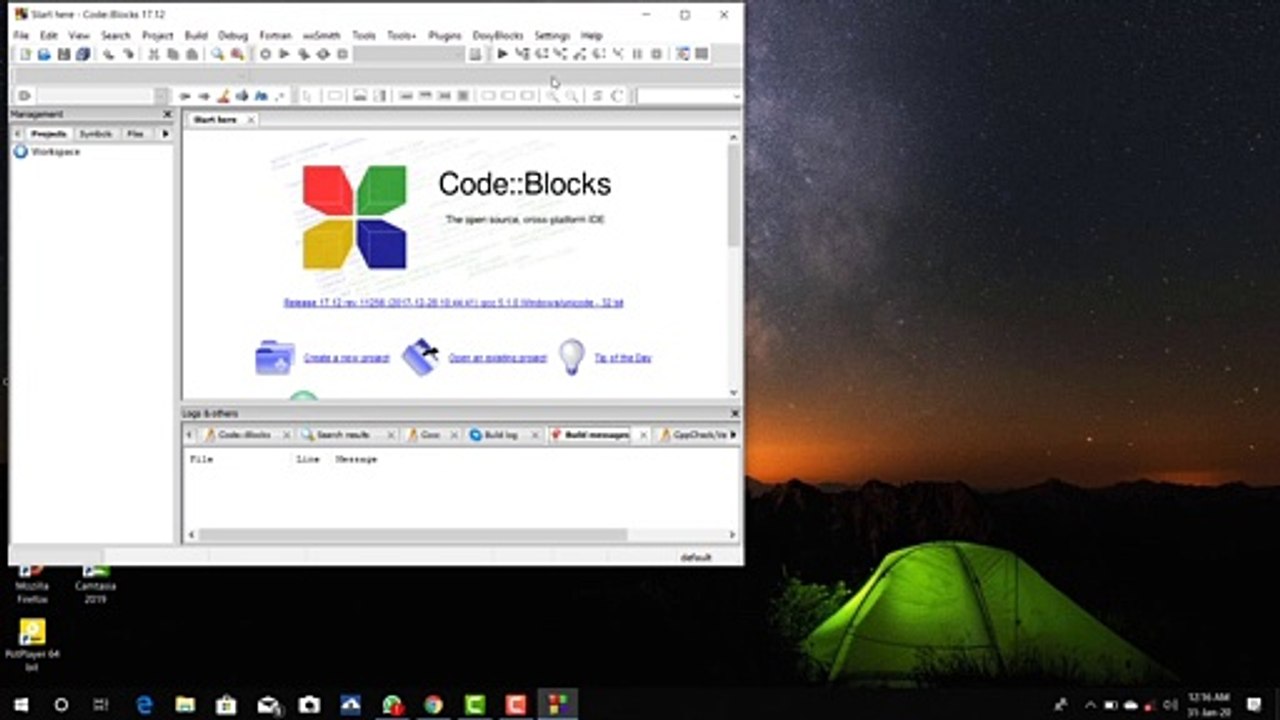Screen dimensions: 1280x720
Task: Close the Logs & others panel
Action: coord(735,413)
